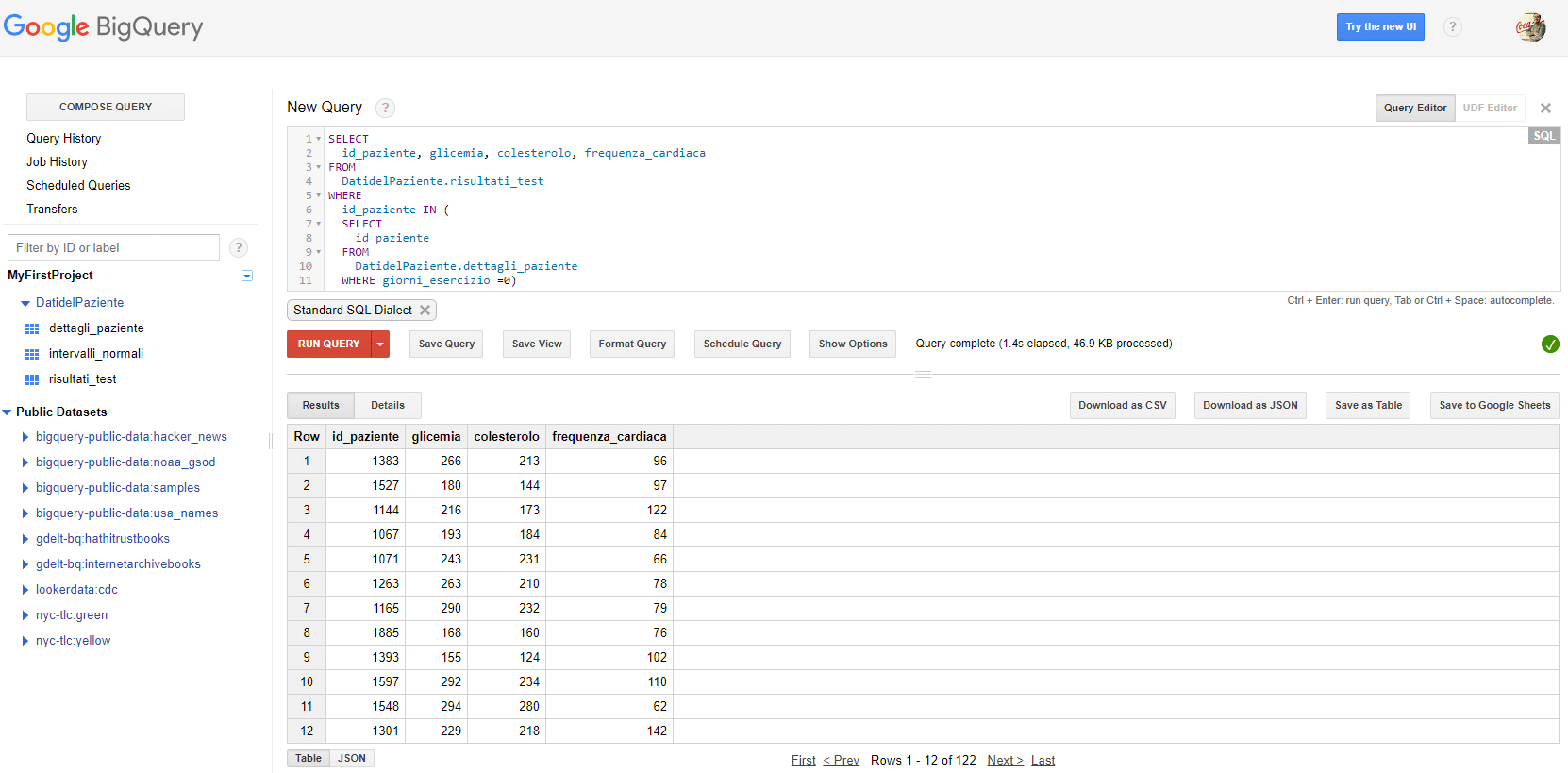The height and width of the screenshot is (773, 1568).
Task: Expand lookerdata:cdc dataset
Action: (x=25, y=590)
